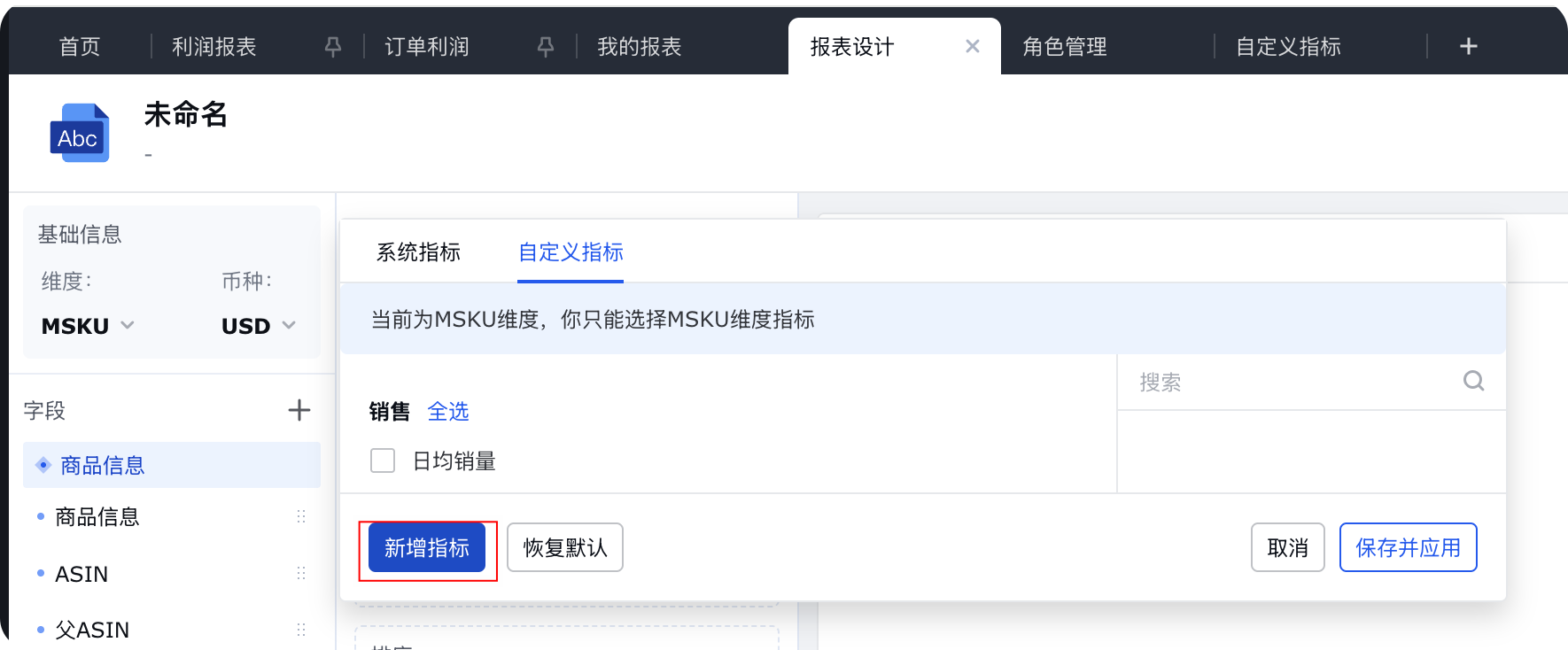Open the MSKU dimension dropdown
1568x650 pixels.
88,326
